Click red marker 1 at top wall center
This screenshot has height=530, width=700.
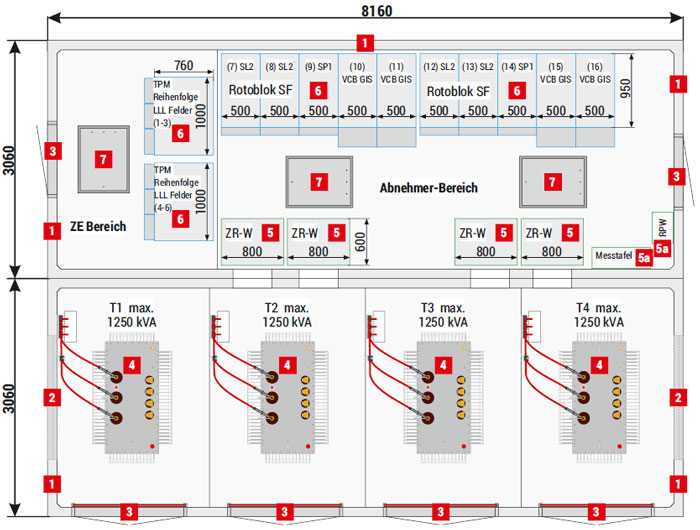point(365,43)
